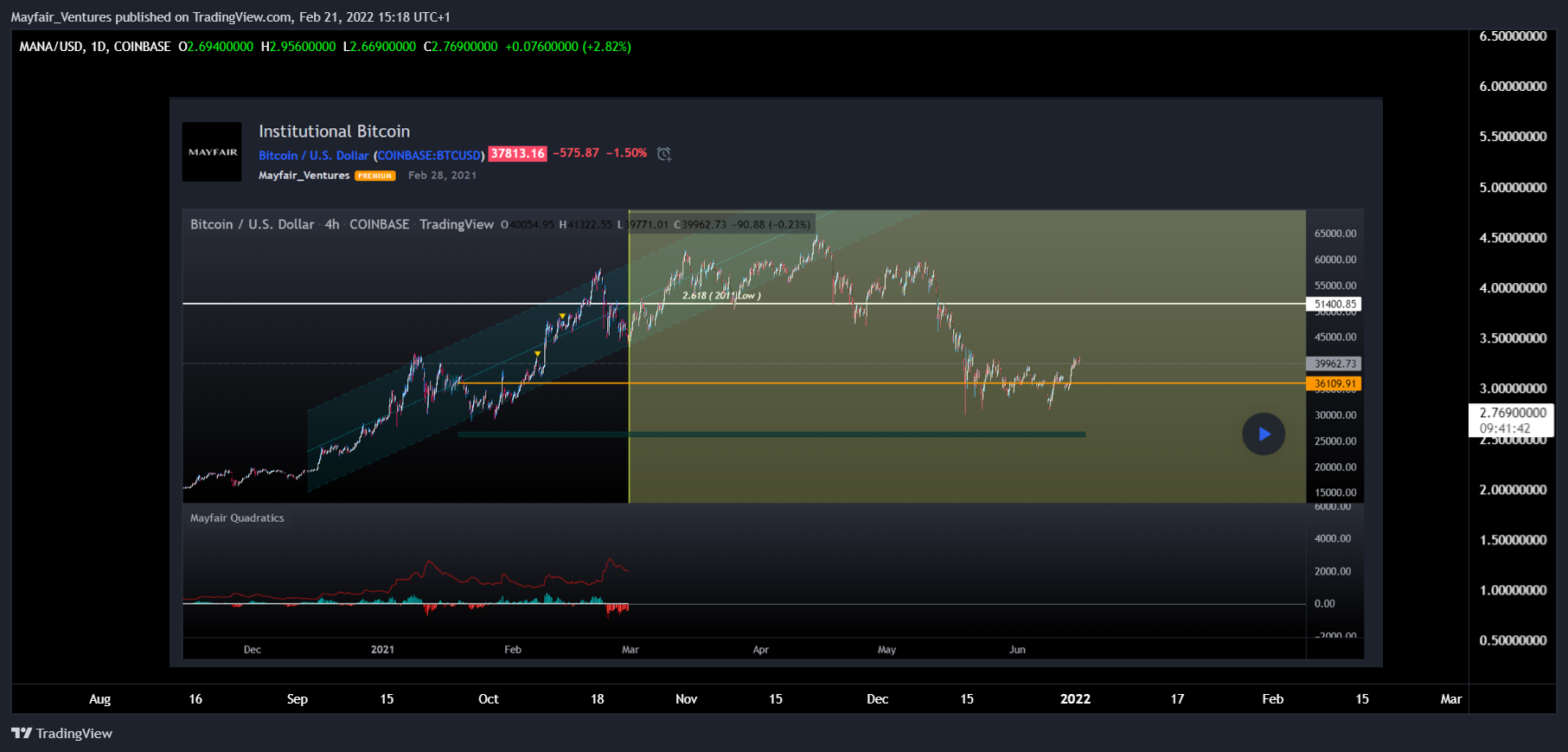Screen dimensions: 1568x752
Task: Click the -1.50% percent change value
Action: pos(626,152)
